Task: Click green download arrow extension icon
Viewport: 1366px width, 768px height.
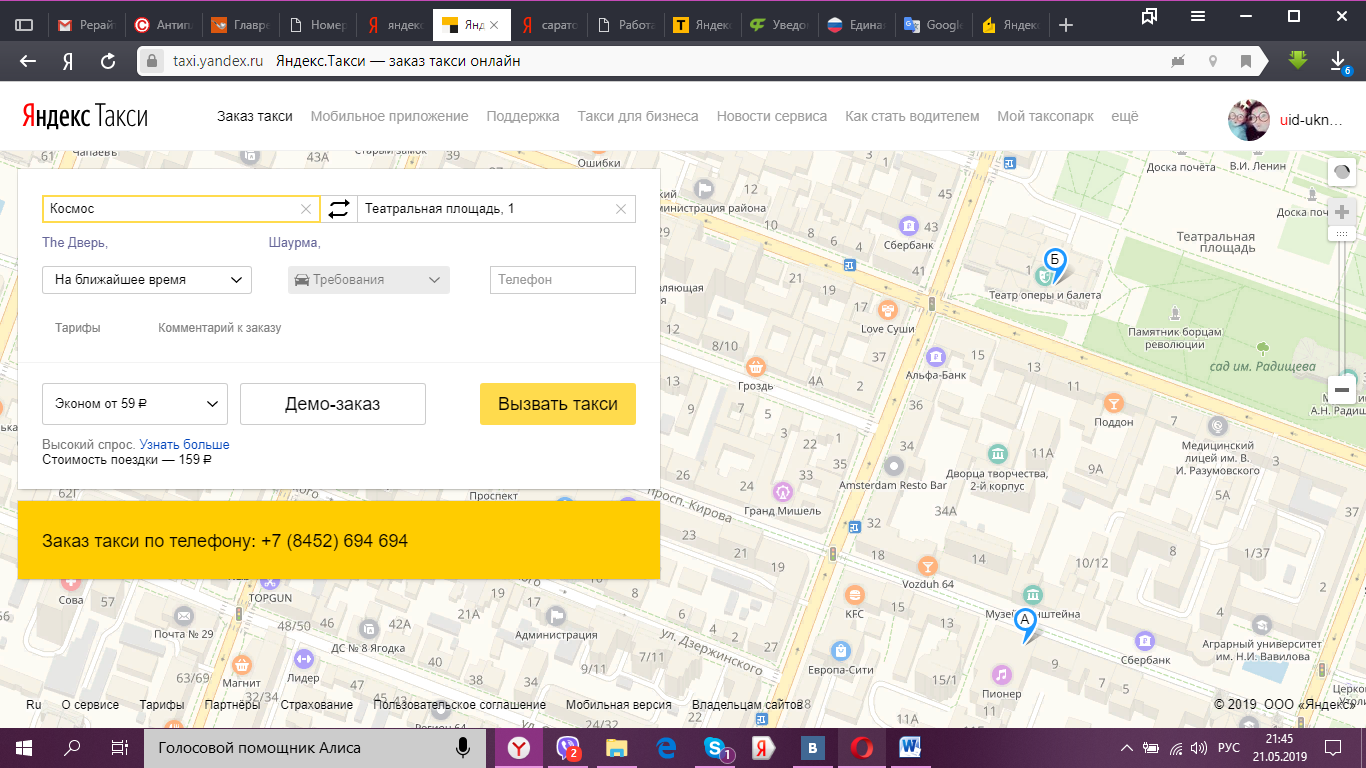Action: pyautogui.click(x=1298, y=60)
